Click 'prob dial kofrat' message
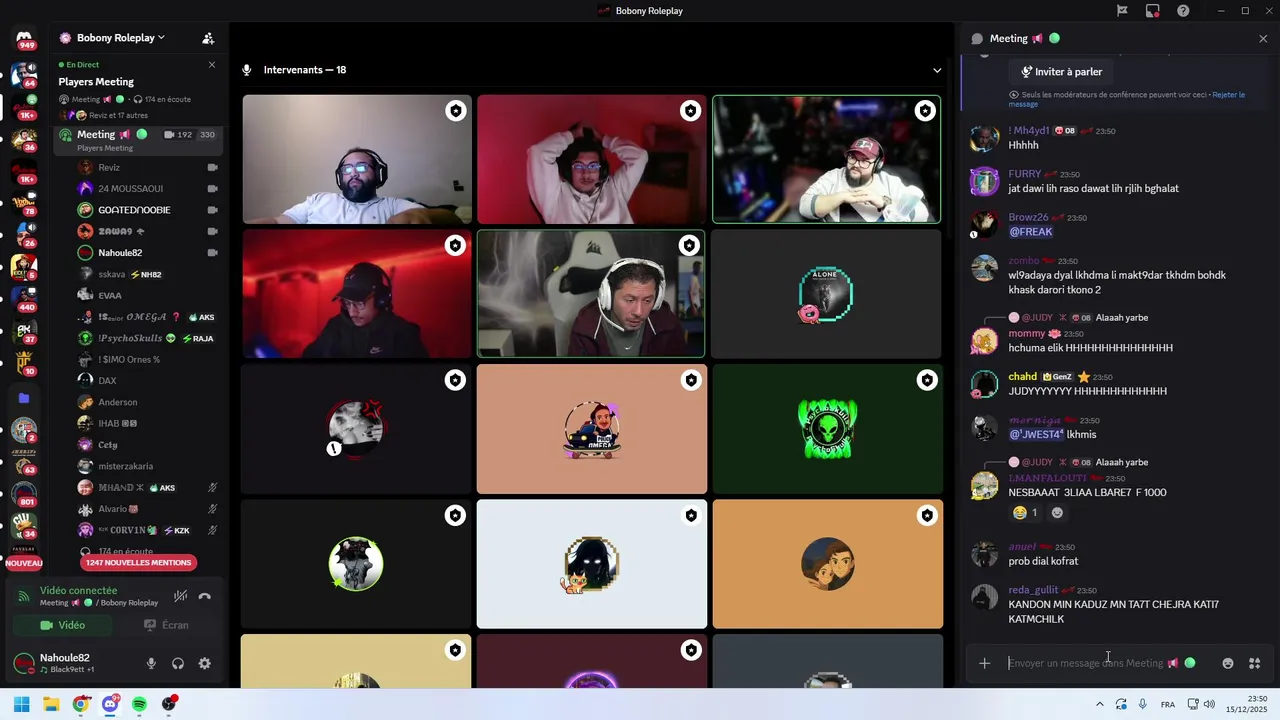Viewport: 1280px width, 720px height. pyautogui.click(x=1043, y=561)
